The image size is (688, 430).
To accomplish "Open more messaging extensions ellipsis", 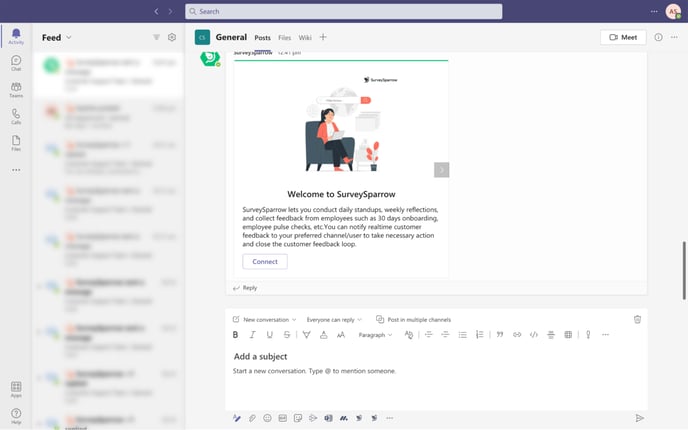I will (390, 418).
